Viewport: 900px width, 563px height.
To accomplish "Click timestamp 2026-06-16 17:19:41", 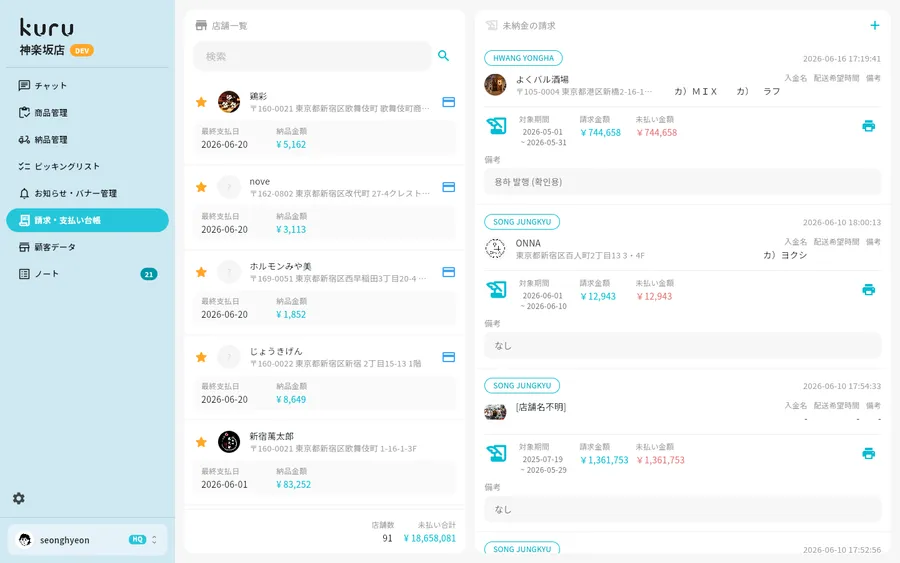I will tap(841, 59).
